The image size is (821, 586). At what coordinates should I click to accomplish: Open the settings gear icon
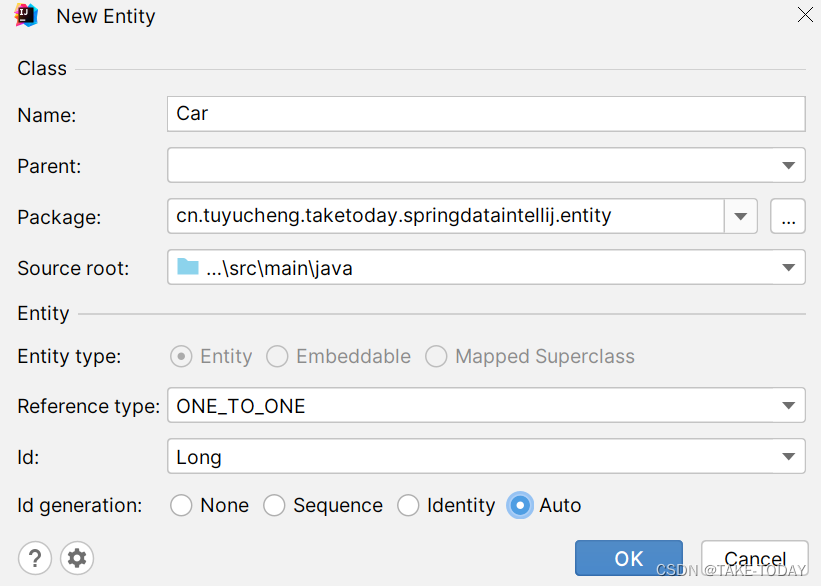(x=77, y=558)
